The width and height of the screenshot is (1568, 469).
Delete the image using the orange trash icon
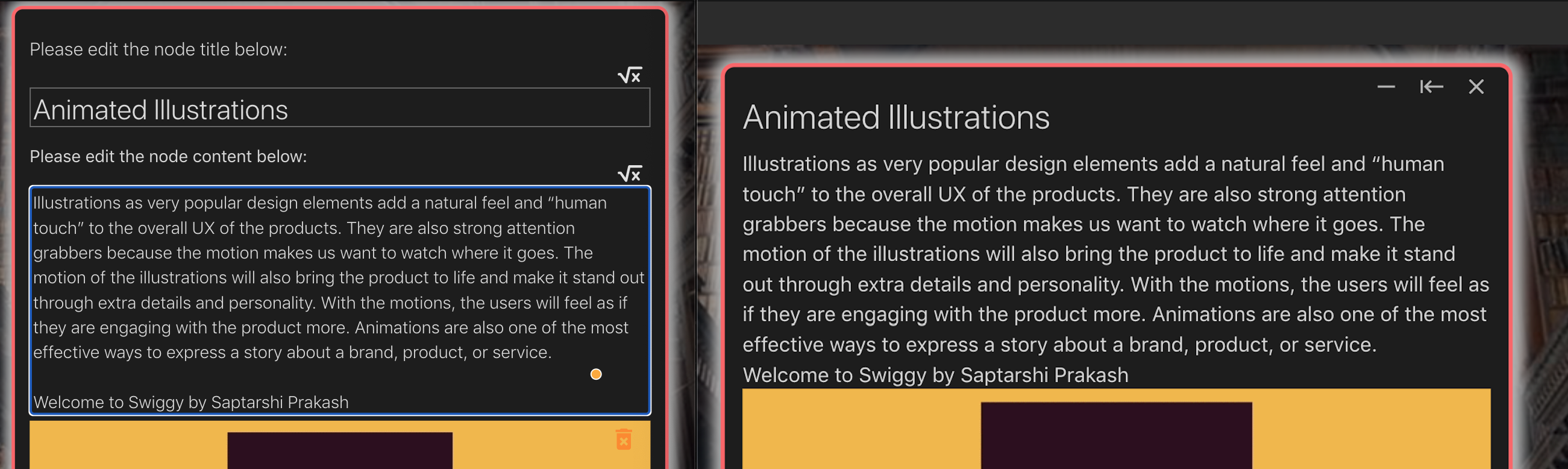(x=623, y=439)
